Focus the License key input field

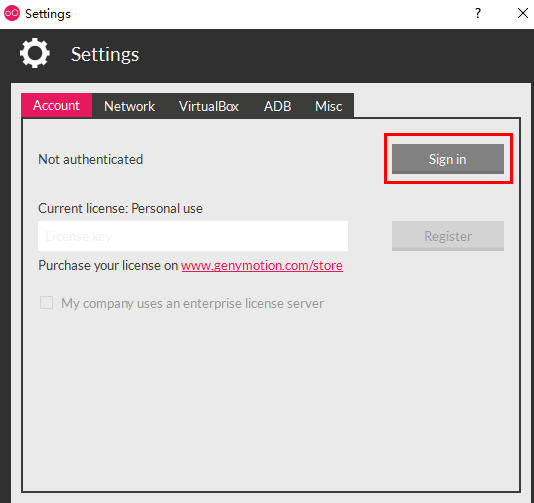click(x=193, y=236)
